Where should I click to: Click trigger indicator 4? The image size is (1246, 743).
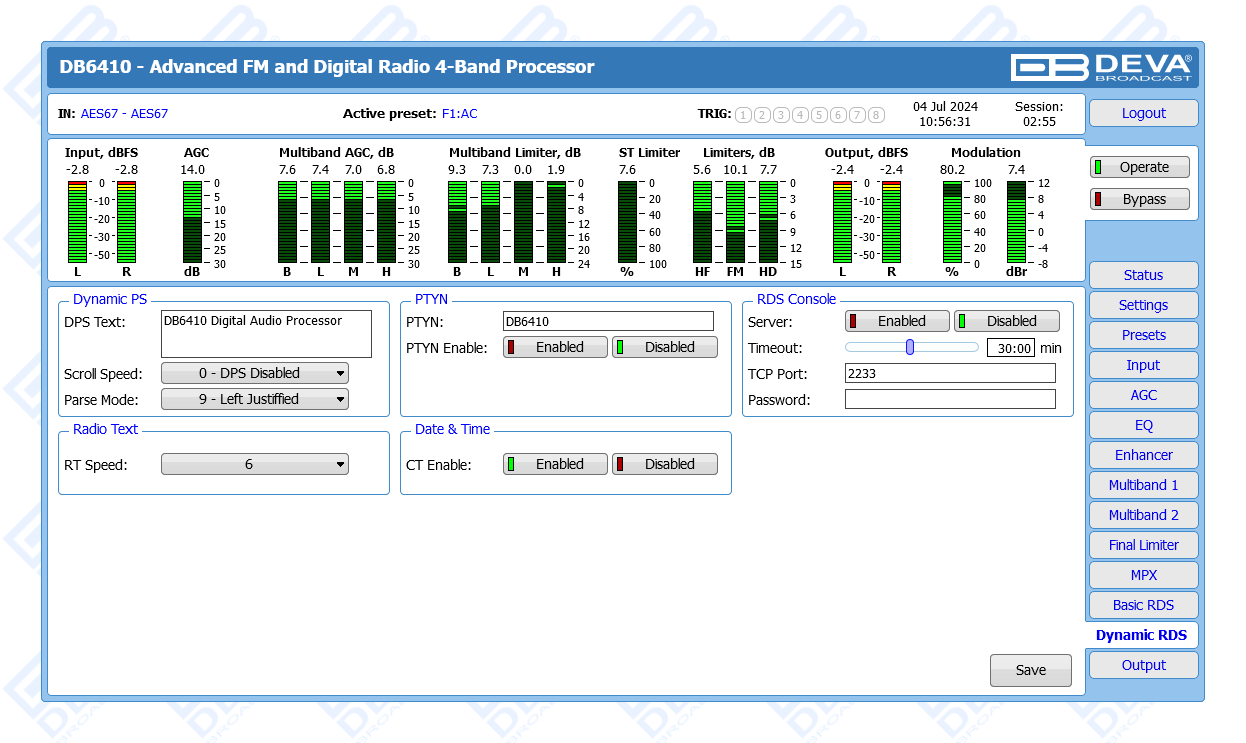click(800, 115)
